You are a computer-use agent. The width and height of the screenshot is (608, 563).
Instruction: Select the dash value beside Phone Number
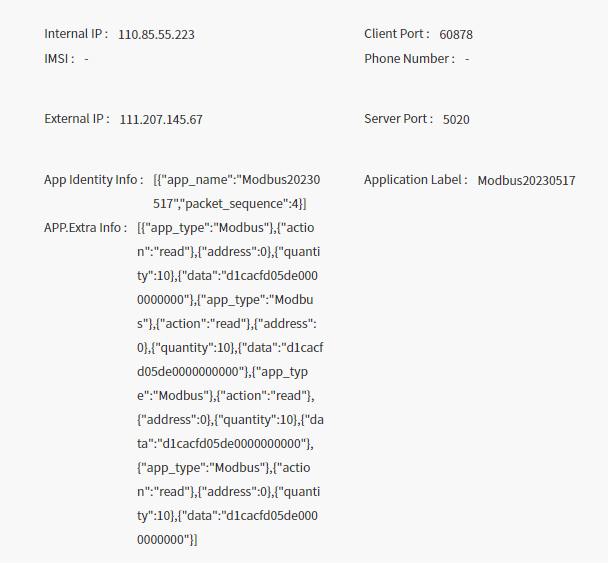click(x=467, y=59)
